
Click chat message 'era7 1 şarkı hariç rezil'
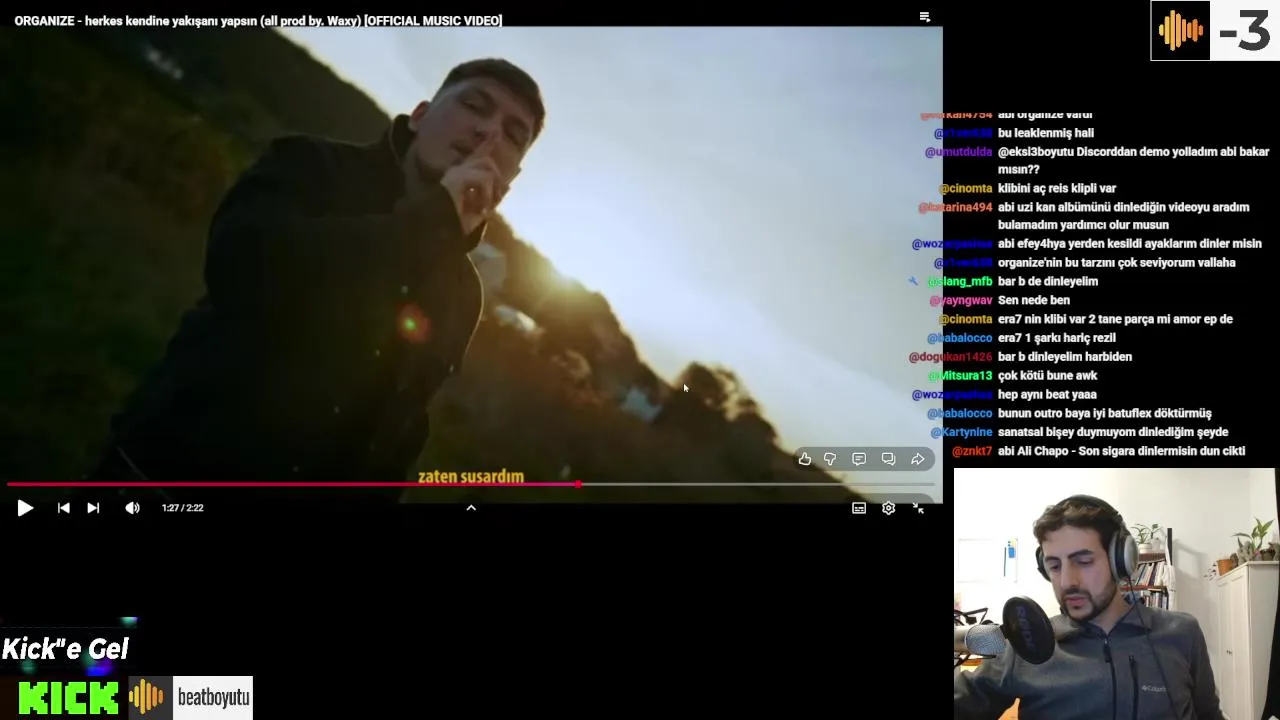pos(1057,339)
